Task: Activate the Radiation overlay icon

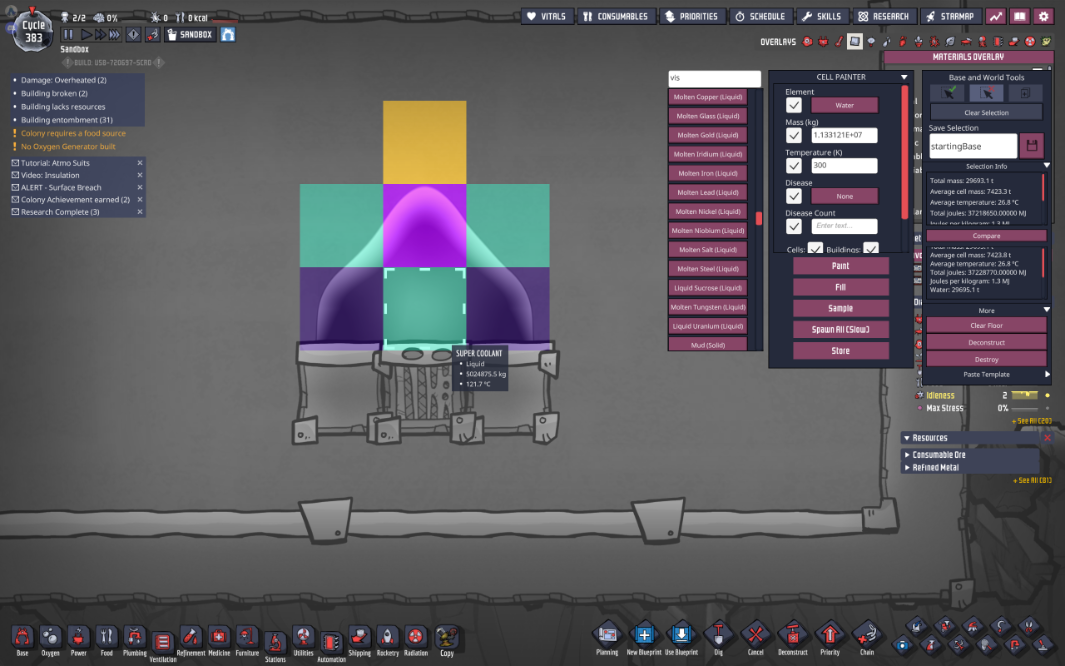Action: coord(1030,42)
